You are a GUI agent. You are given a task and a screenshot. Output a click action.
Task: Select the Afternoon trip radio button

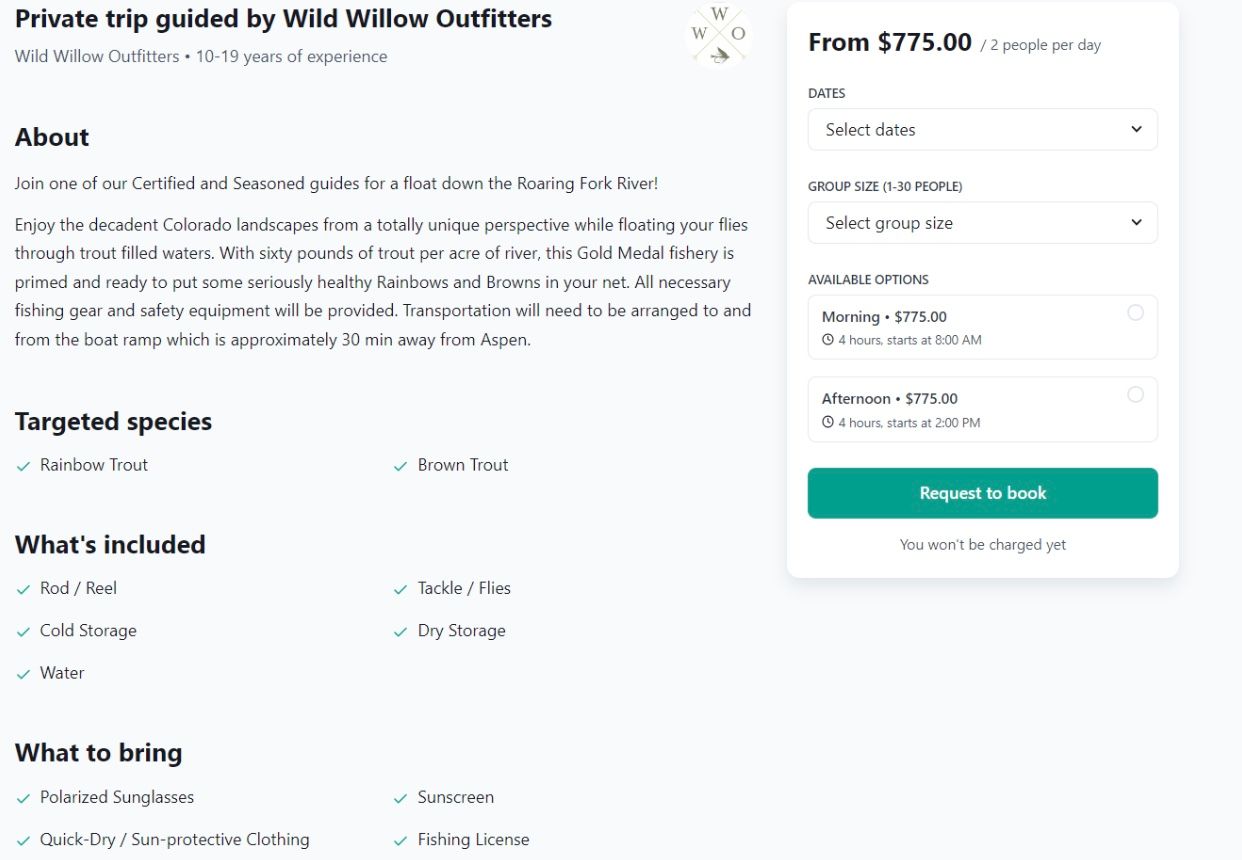[1135, 395]
